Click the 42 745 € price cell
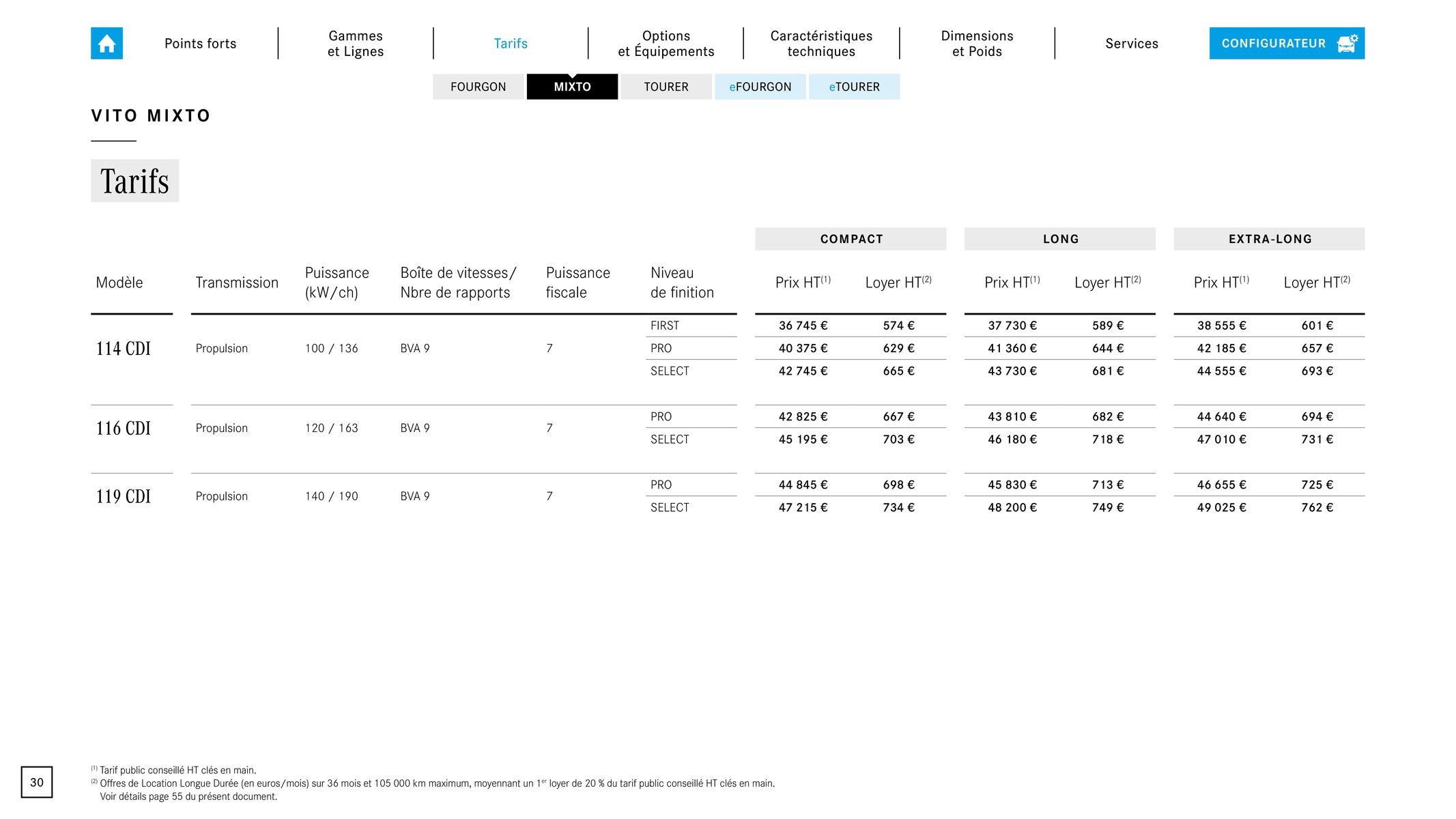 point(803,371)
